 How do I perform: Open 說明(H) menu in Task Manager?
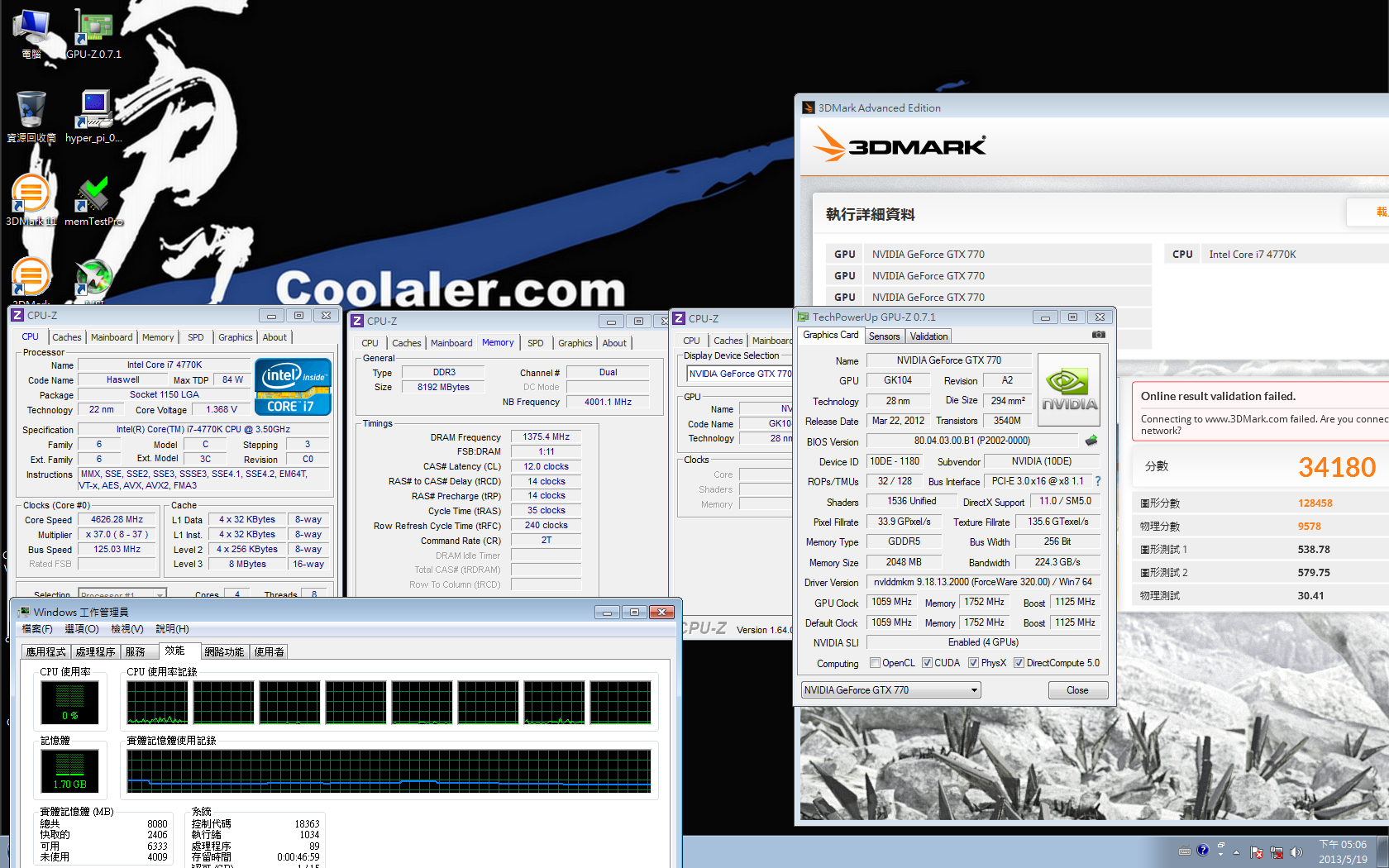(x=173, y=629)
